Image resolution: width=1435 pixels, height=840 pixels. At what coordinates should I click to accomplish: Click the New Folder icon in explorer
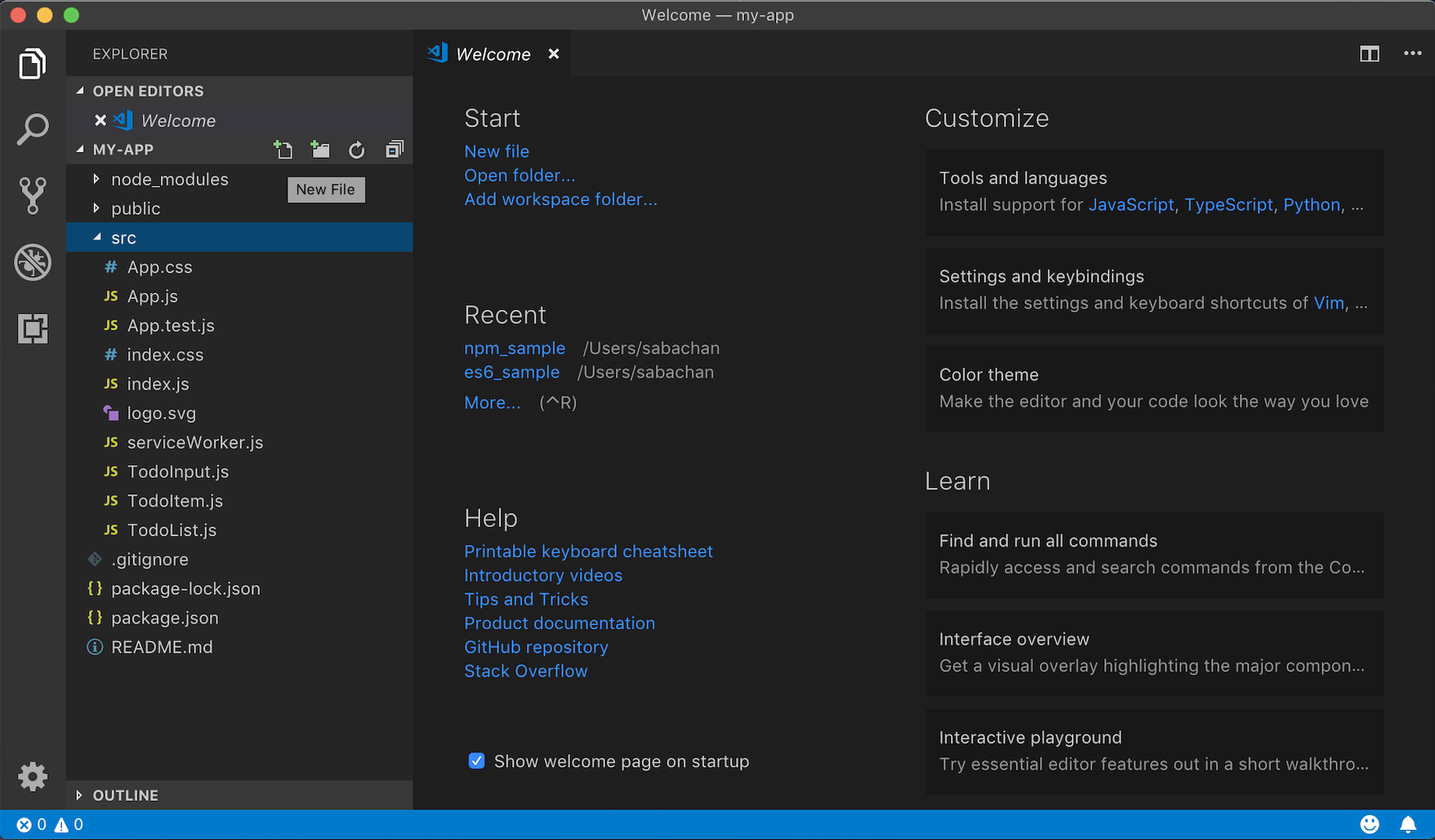320,149
